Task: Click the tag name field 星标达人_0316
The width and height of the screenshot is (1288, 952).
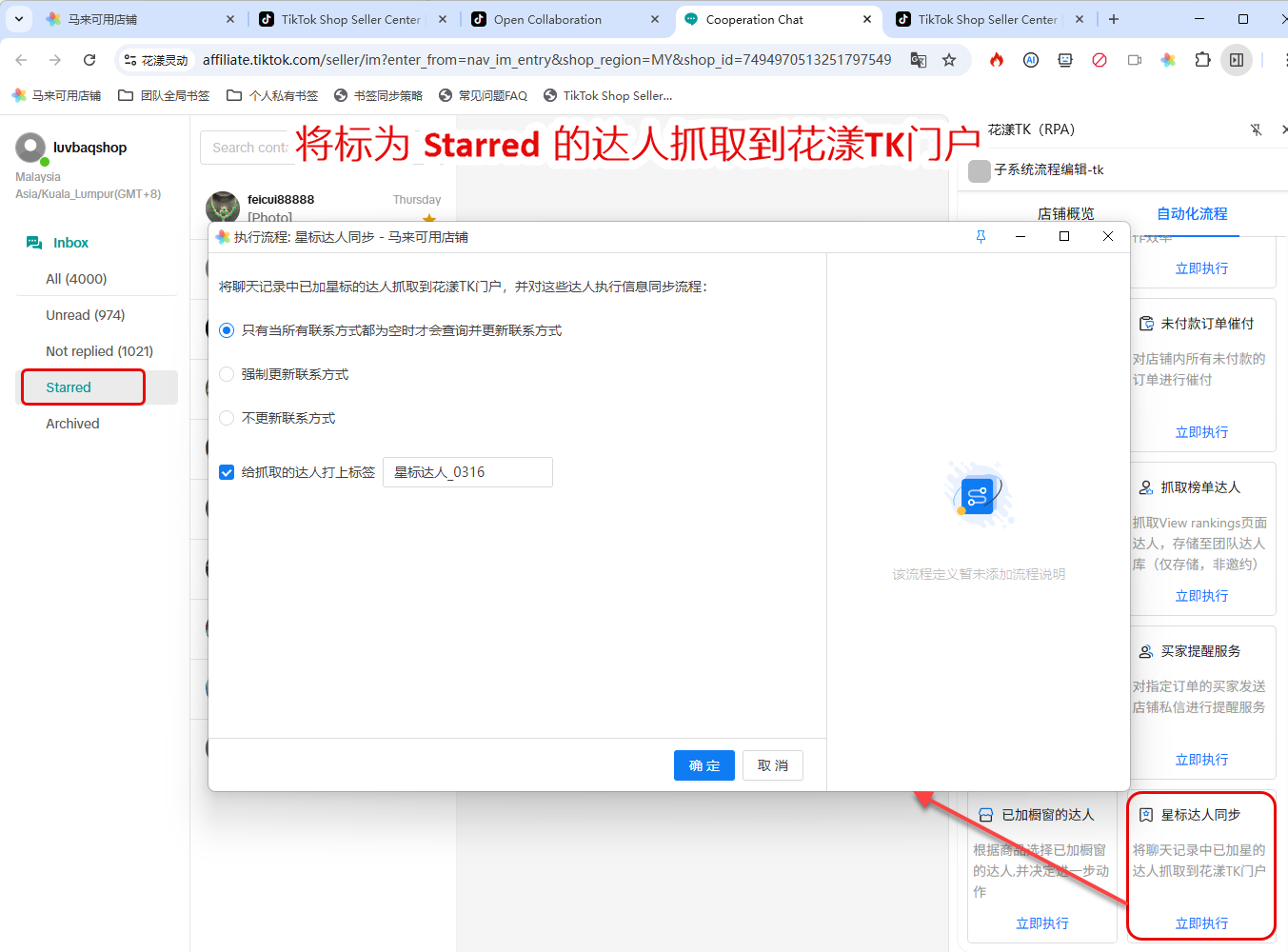Action: [x=466, y=472]
